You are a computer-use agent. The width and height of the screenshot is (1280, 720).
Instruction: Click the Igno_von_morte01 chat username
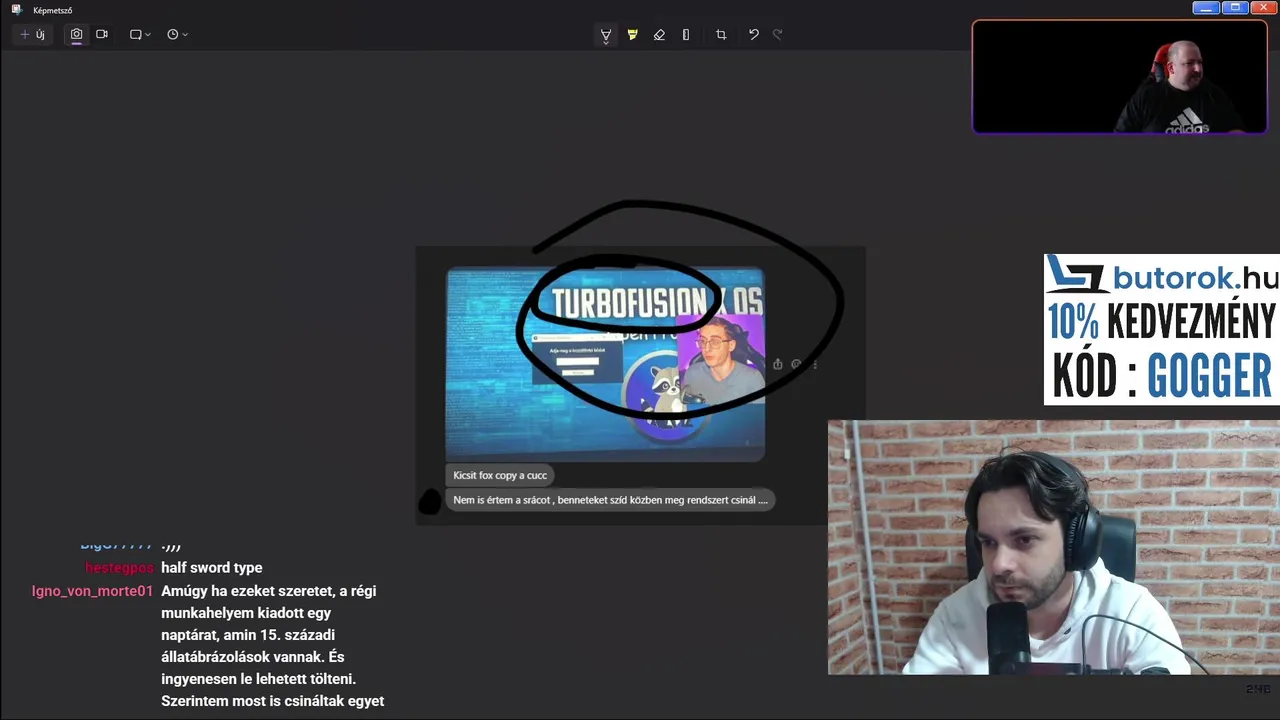click(92, 591)
